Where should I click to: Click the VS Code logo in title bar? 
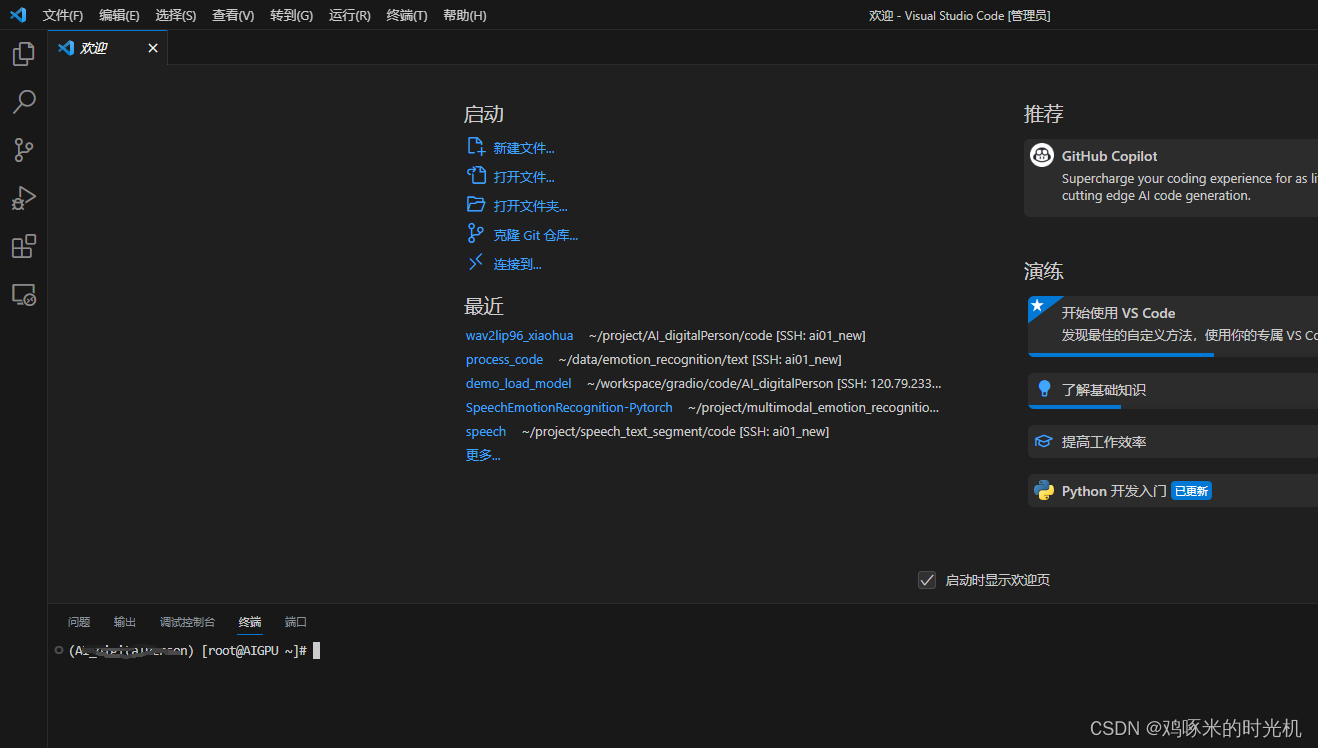17,15
